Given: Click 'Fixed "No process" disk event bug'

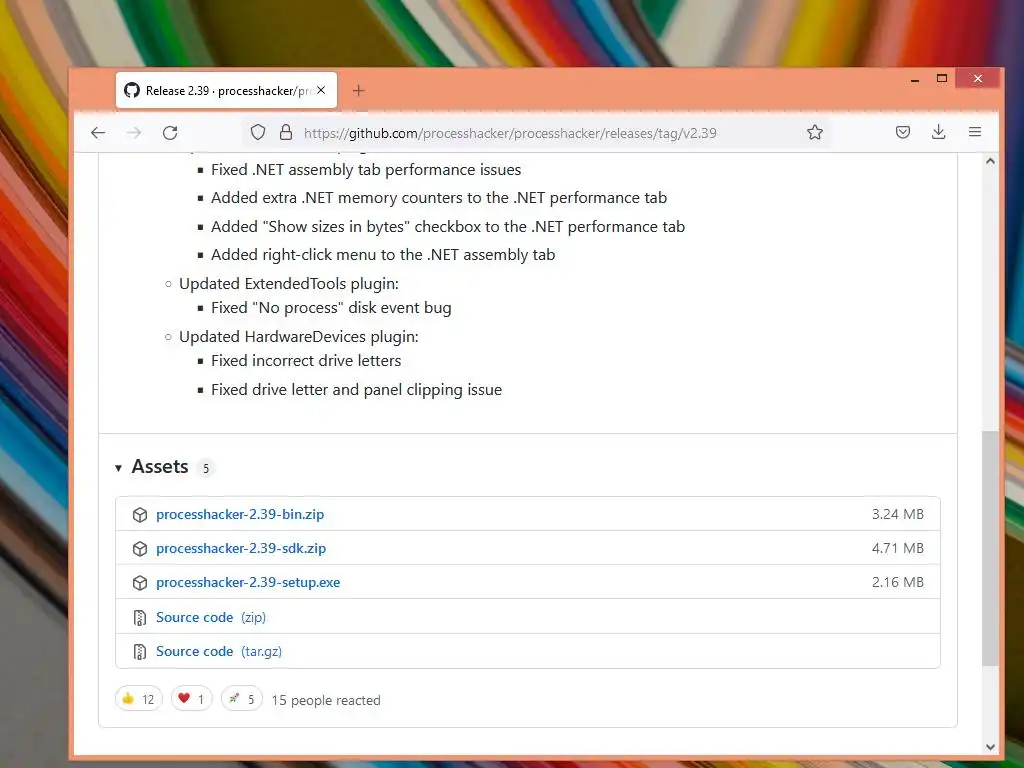Looking at the screenshot, I should [331, 308].
